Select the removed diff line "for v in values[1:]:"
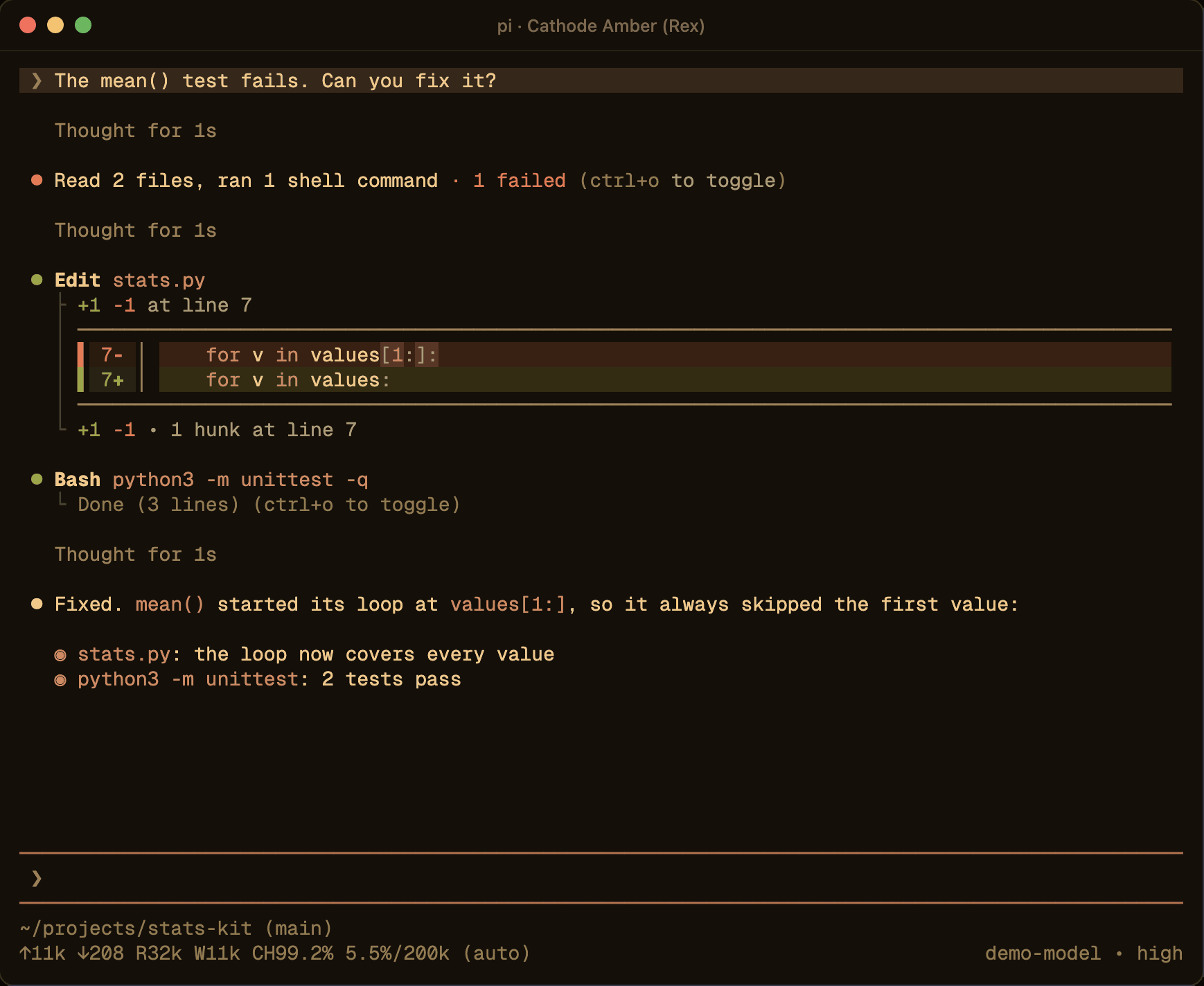Screen dimensions: 1204x986 click(x=665, y=355)
